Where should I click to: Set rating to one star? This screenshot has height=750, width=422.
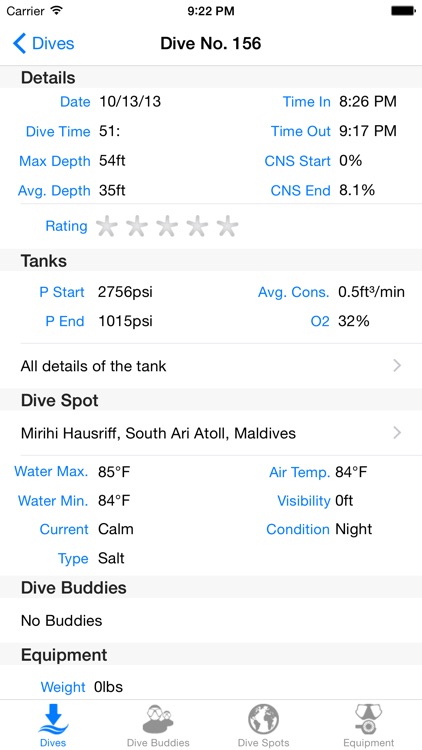[x=106, y=226]
